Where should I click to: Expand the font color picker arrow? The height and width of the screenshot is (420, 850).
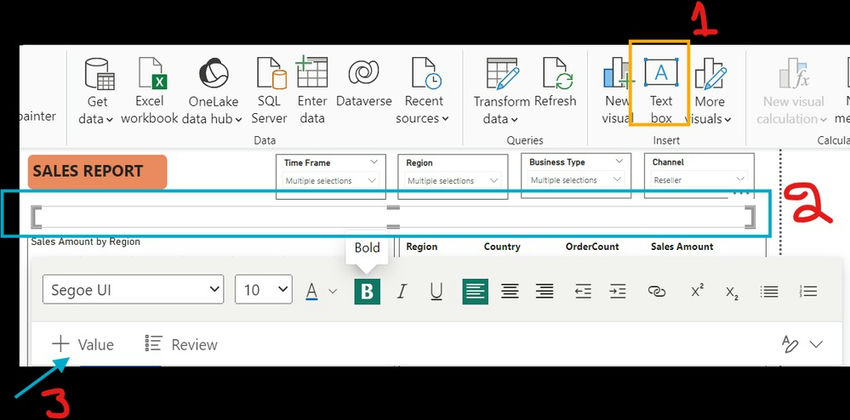[x=333, y=292]
